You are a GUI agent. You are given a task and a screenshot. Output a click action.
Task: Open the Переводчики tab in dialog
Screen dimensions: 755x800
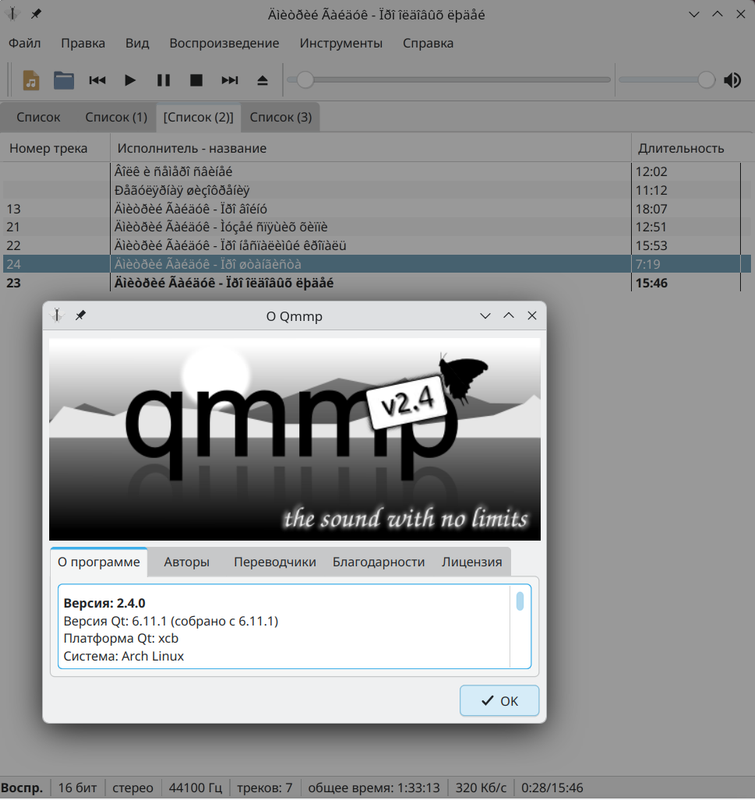click(x=275, y=562)
